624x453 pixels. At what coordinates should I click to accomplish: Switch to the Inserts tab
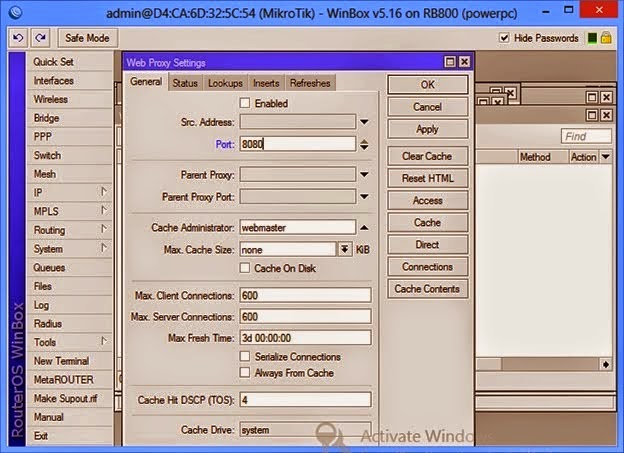tap(266, 83)
